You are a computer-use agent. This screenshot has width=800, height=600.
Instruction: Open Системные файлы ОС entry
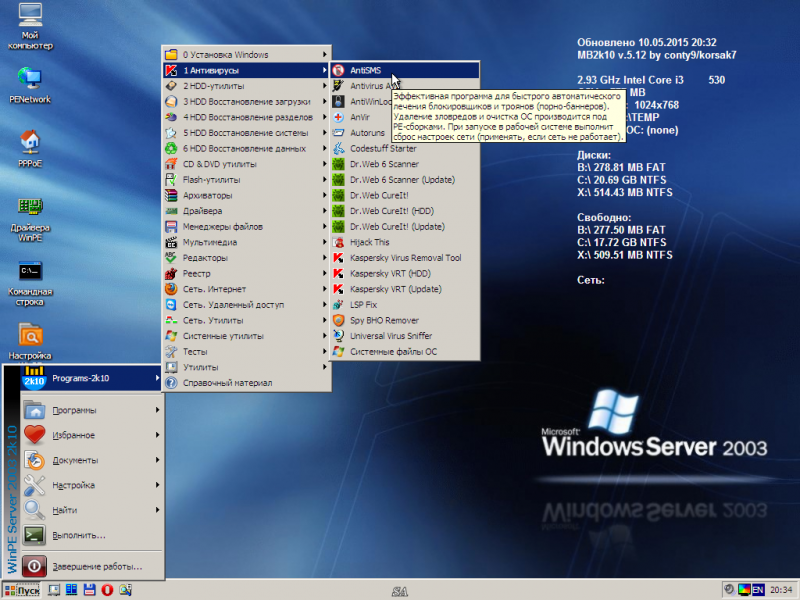pyautogui.click(x=405, y=352)
